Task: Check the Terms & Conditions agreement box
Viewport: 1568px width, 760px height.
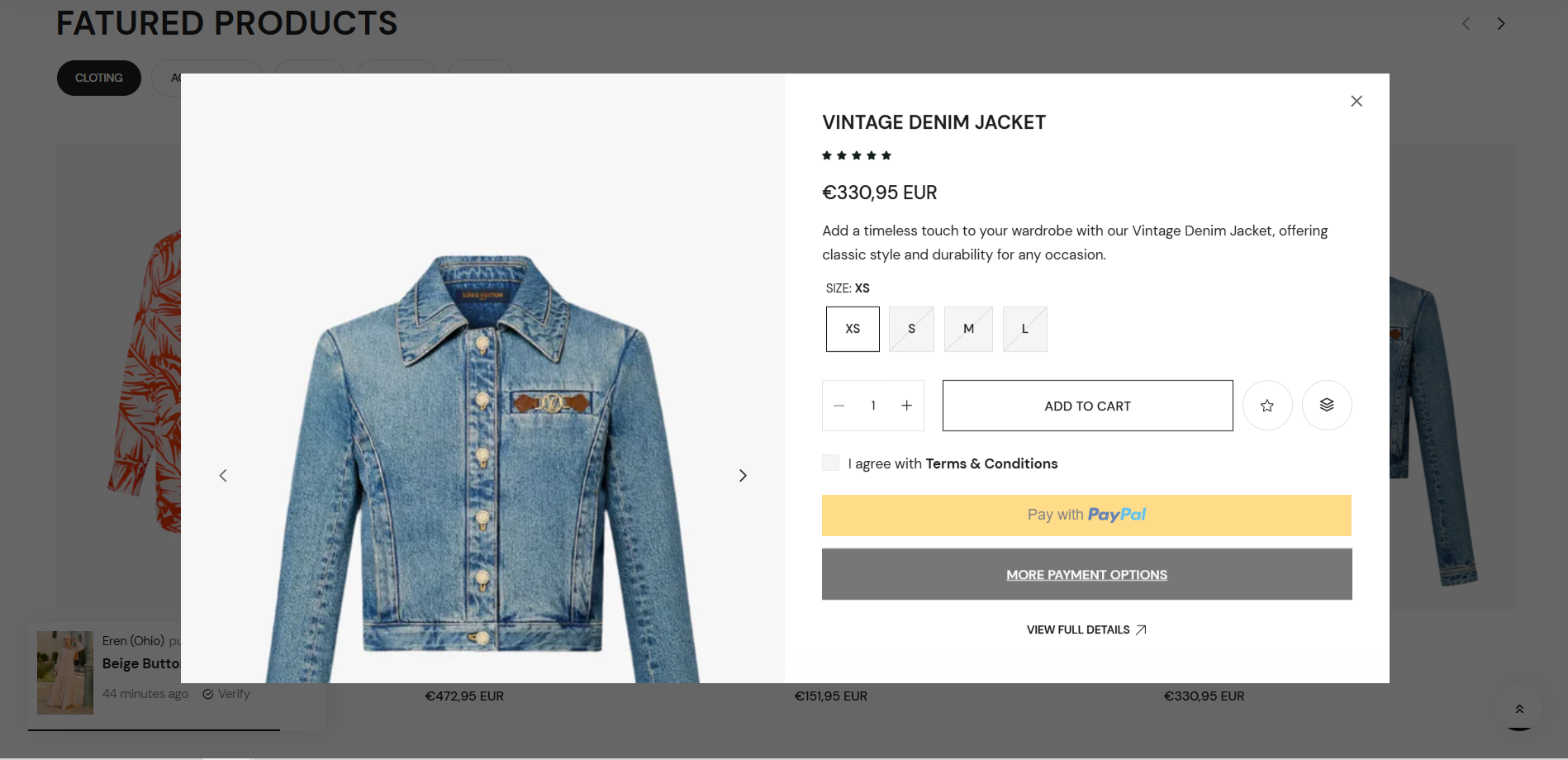Action: [830, 463]
